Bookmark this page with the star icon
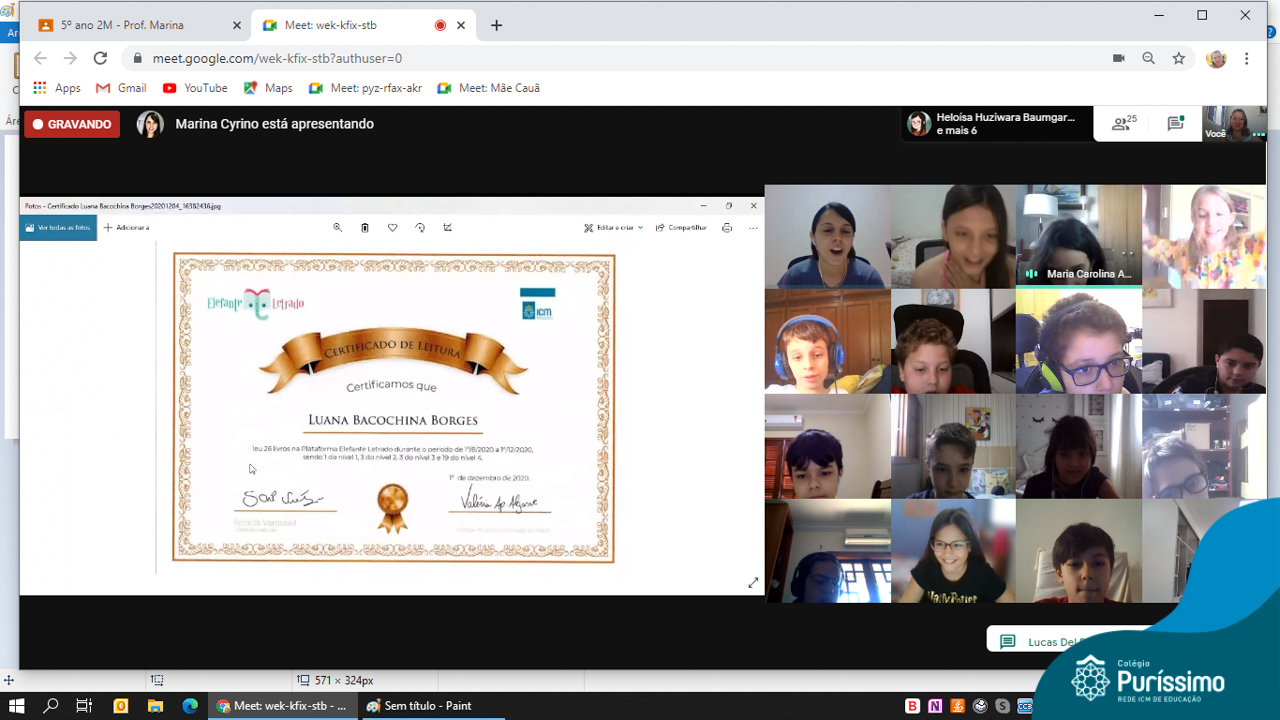 click(x=1179, y=59)
